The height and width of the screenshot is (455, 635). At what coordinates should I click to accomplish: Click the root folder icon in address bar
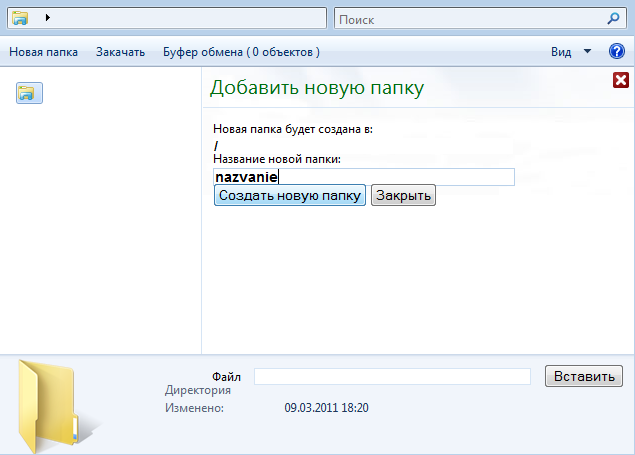pyautogui.click(x=20, y=18)
